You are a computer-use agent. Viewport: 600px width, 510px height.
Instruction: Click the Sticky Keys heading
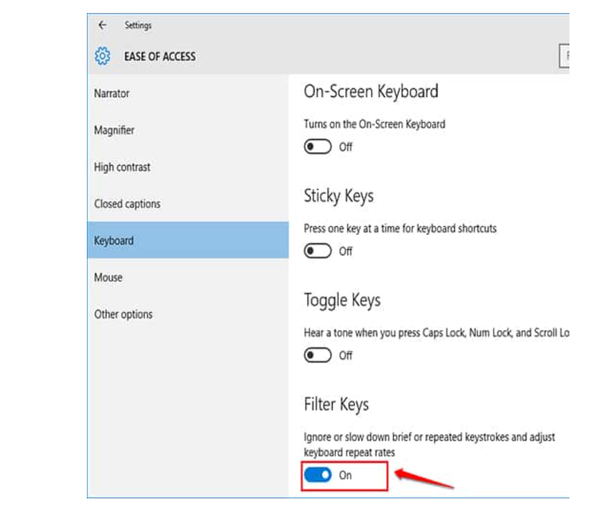pos(339,196)
